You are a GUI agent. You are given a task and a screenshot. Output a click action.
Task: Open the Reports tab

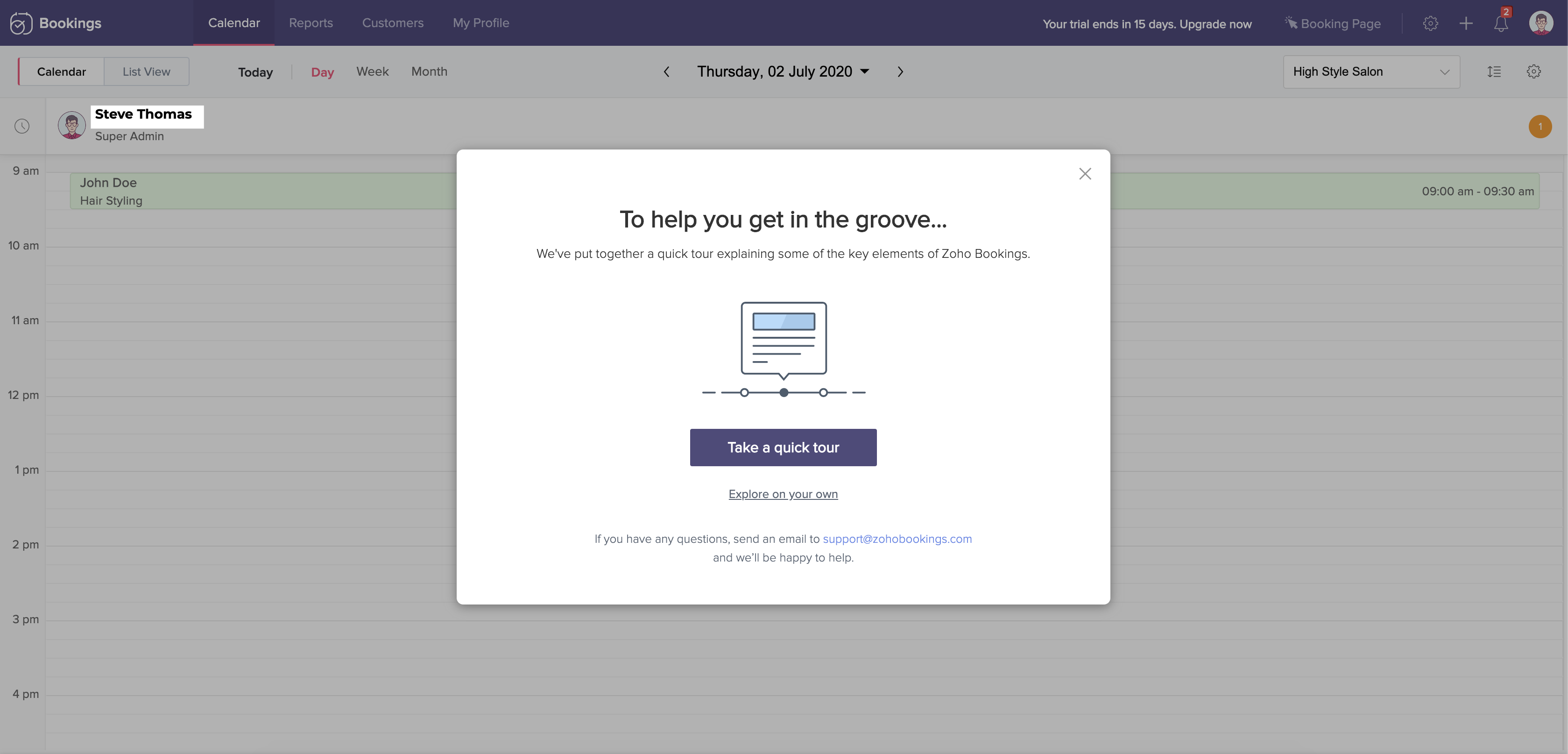click(311, 23)
